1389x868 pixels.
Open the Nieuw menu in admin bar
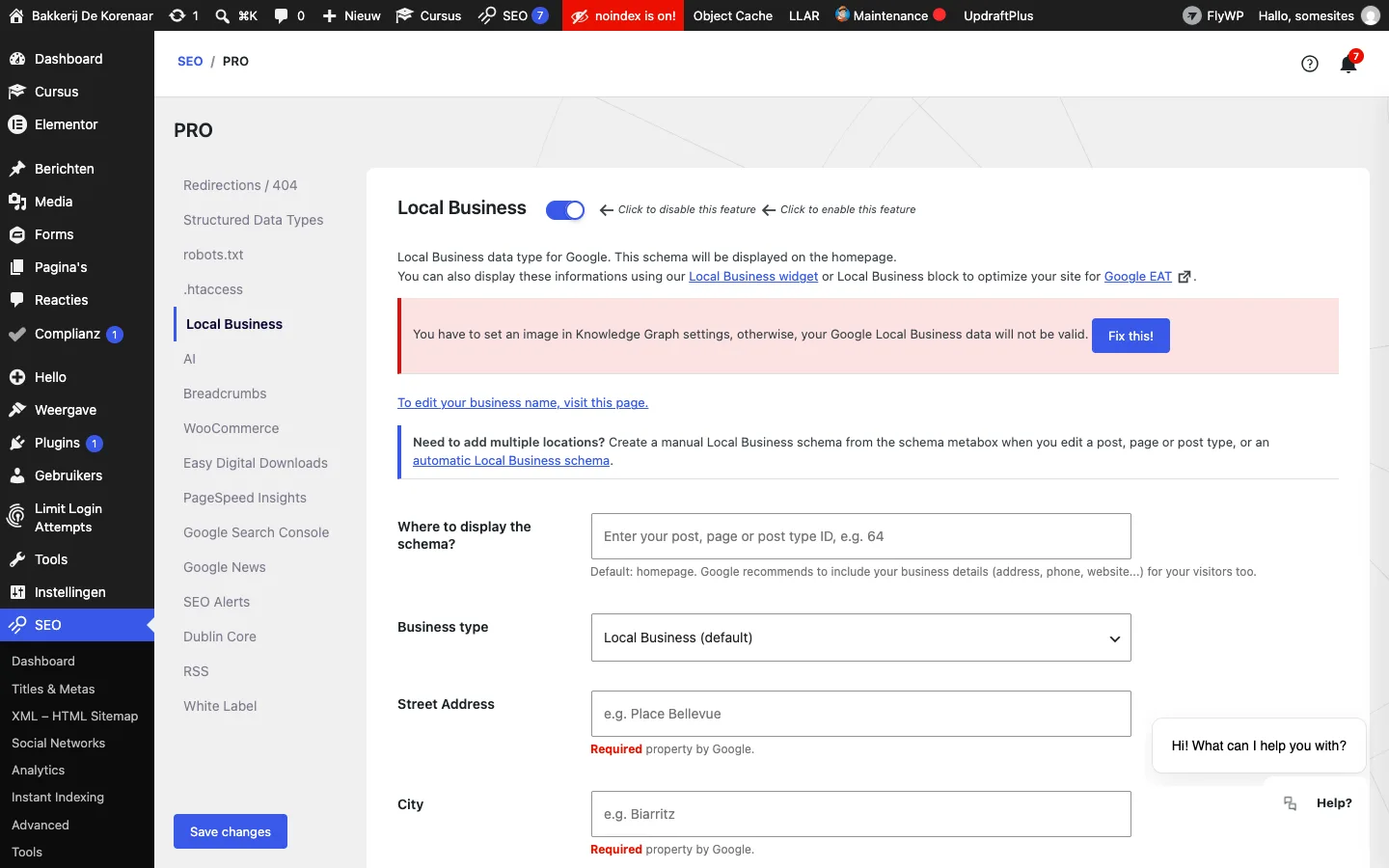[x=351, y=15]
